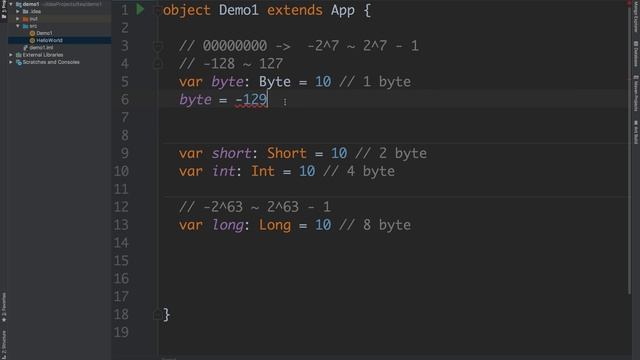Click the '// -128 ~ 127' comment
This screenshot has height=360, width=640.
click(x=231, y=64)
